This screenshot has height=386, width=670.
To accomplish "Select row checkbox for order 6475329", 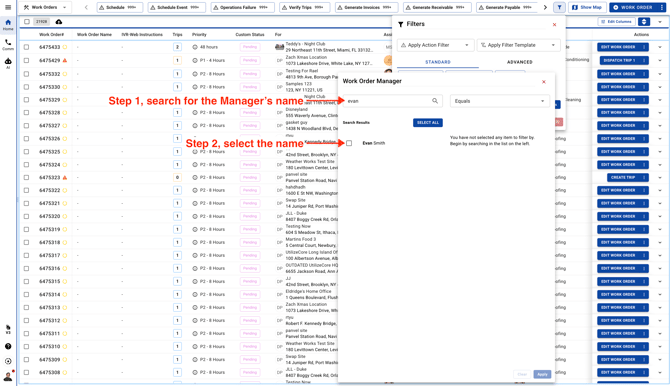I will pyautogui.click(x=26, y=100).
